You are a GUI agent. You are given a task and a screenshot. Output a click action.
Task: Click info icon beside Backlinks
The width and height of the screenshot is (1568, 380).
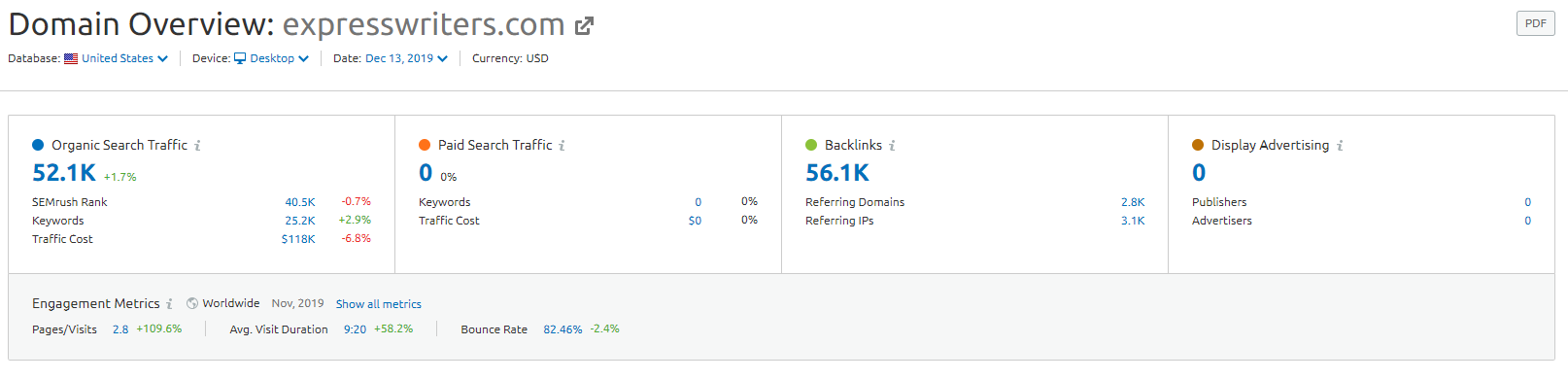pyautogui.click(x=892, y=146)
